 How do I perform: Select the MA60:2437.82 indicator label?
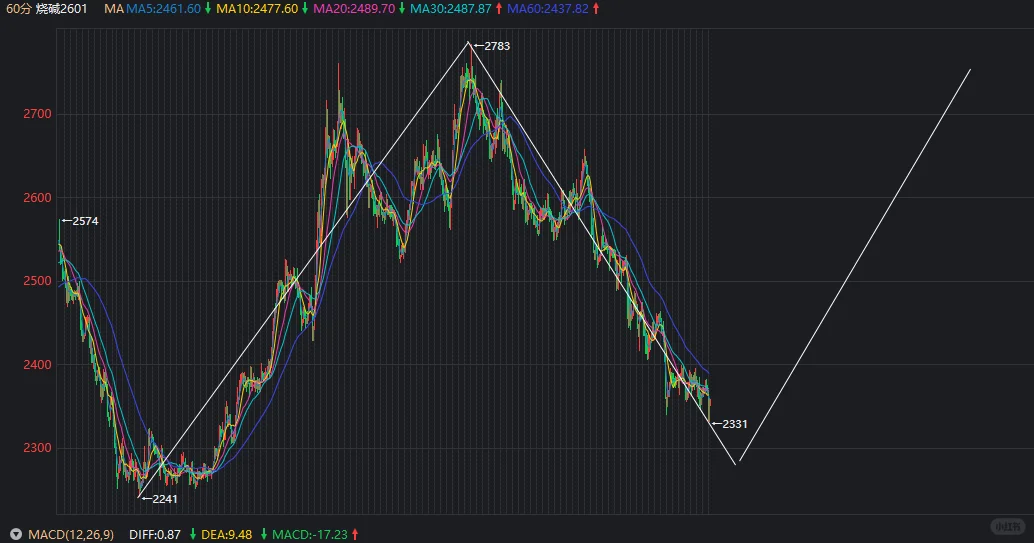(x=548, y=9)
